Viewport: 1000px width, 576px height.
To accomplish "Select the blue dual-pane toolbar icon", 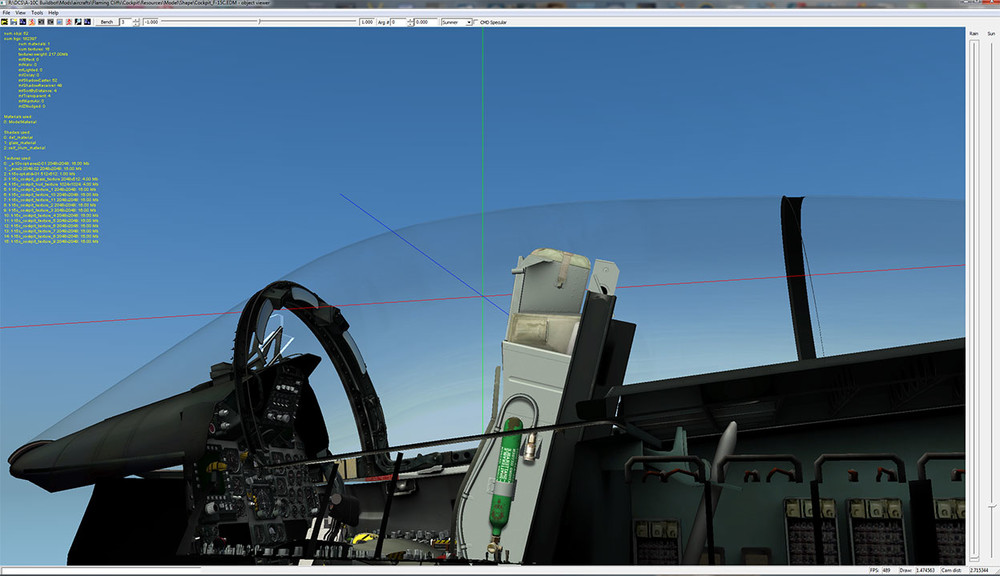I will [x=22, y=21].
